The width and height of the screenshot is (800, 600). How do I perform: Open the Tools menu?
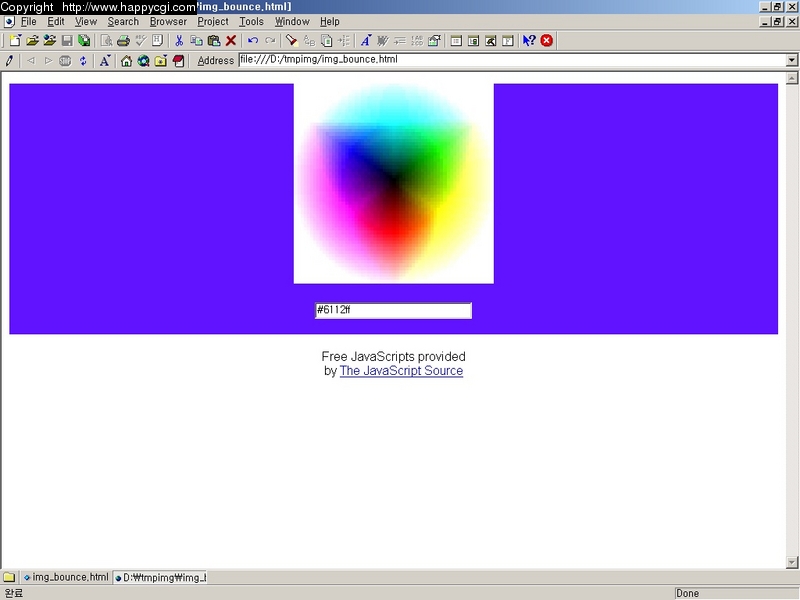251,21
